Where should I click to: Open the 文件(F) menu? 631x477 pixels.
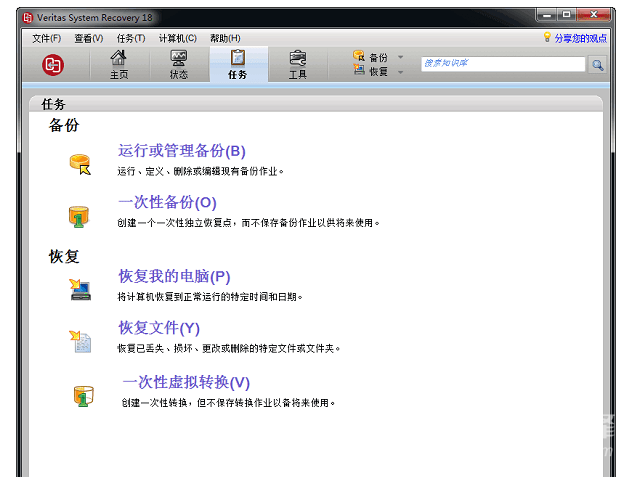point(47,38)
